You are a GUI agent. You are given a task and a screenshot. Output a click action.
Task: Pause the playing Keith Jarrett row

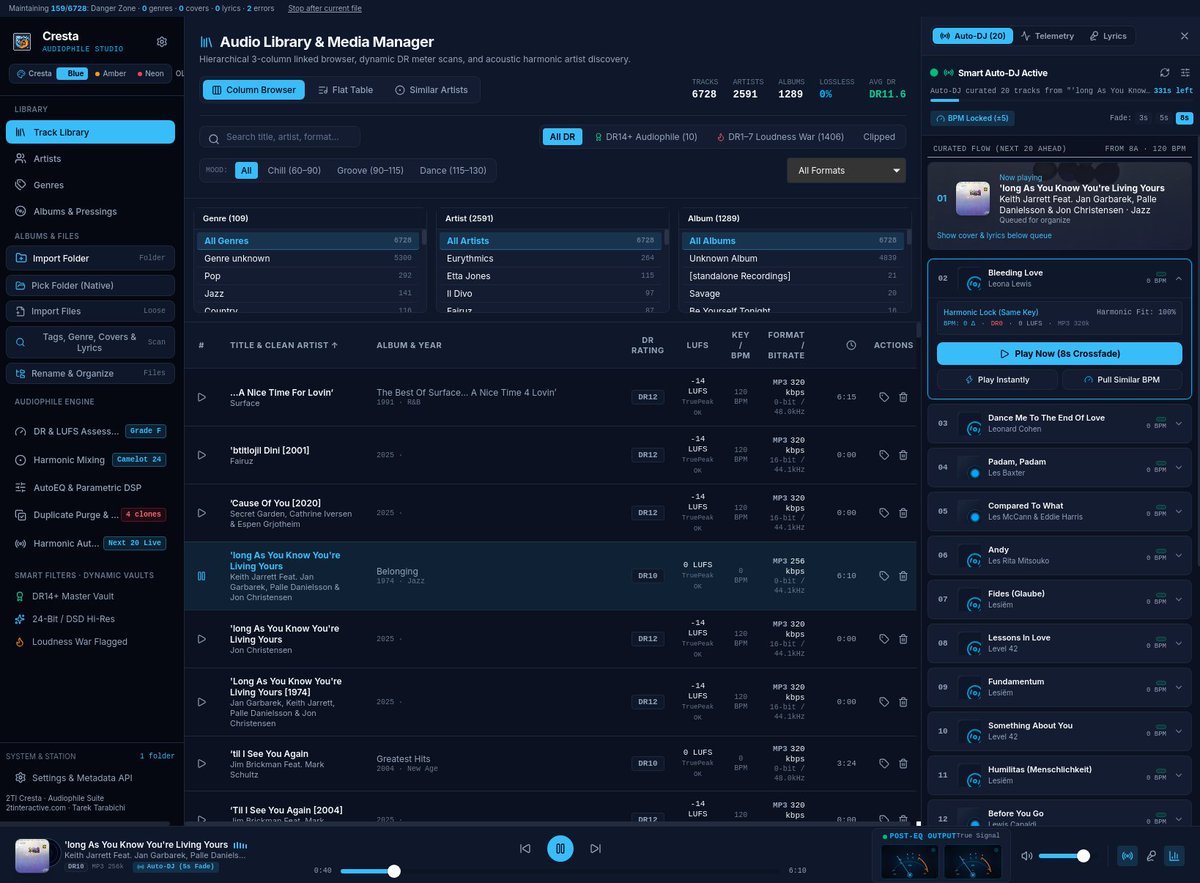pyautogui.click(x=201, y=576)
